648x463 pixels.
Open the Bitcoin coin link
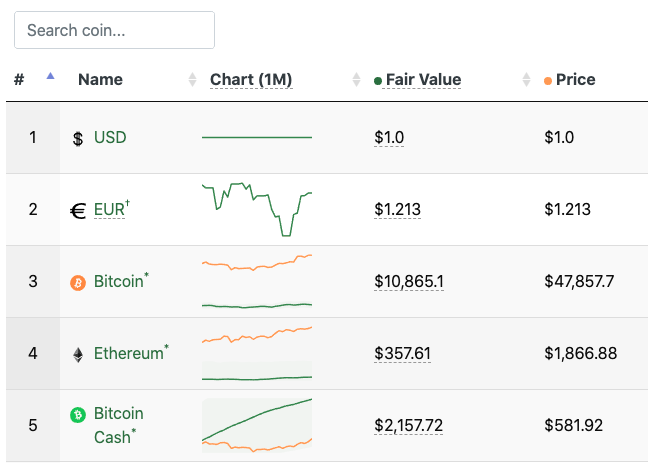(x=119, y=282)
